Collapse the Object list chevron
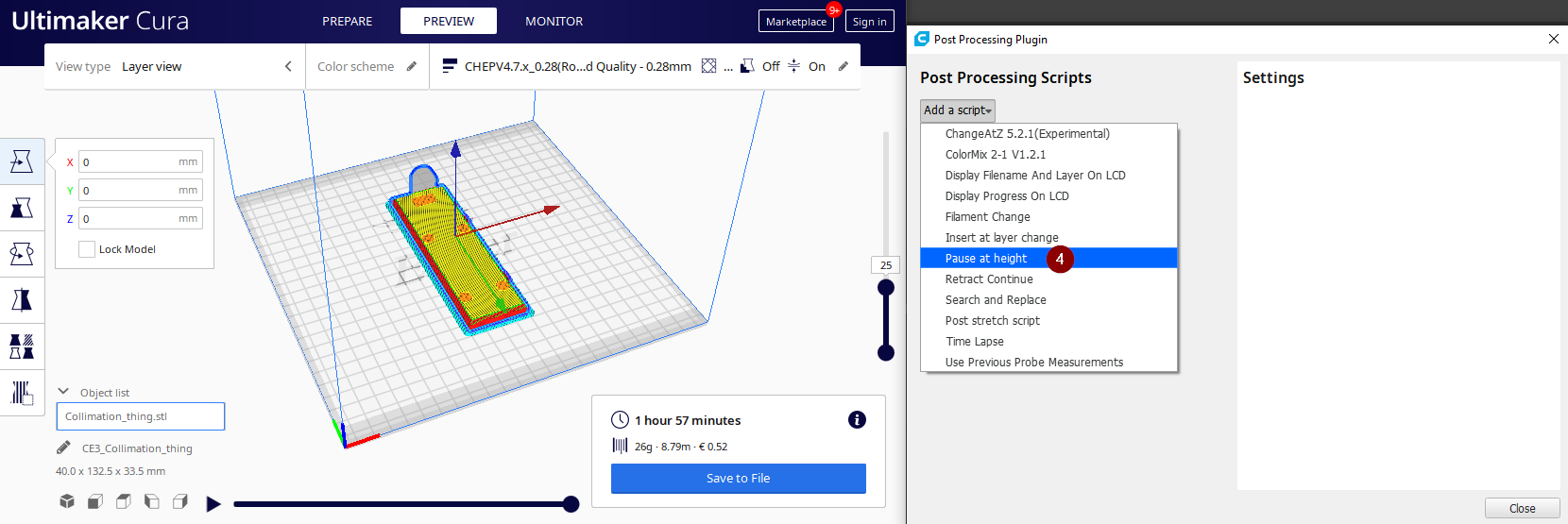Viewport: 1568px width, 524px height. pyautogui.click(x=63, y=391)
